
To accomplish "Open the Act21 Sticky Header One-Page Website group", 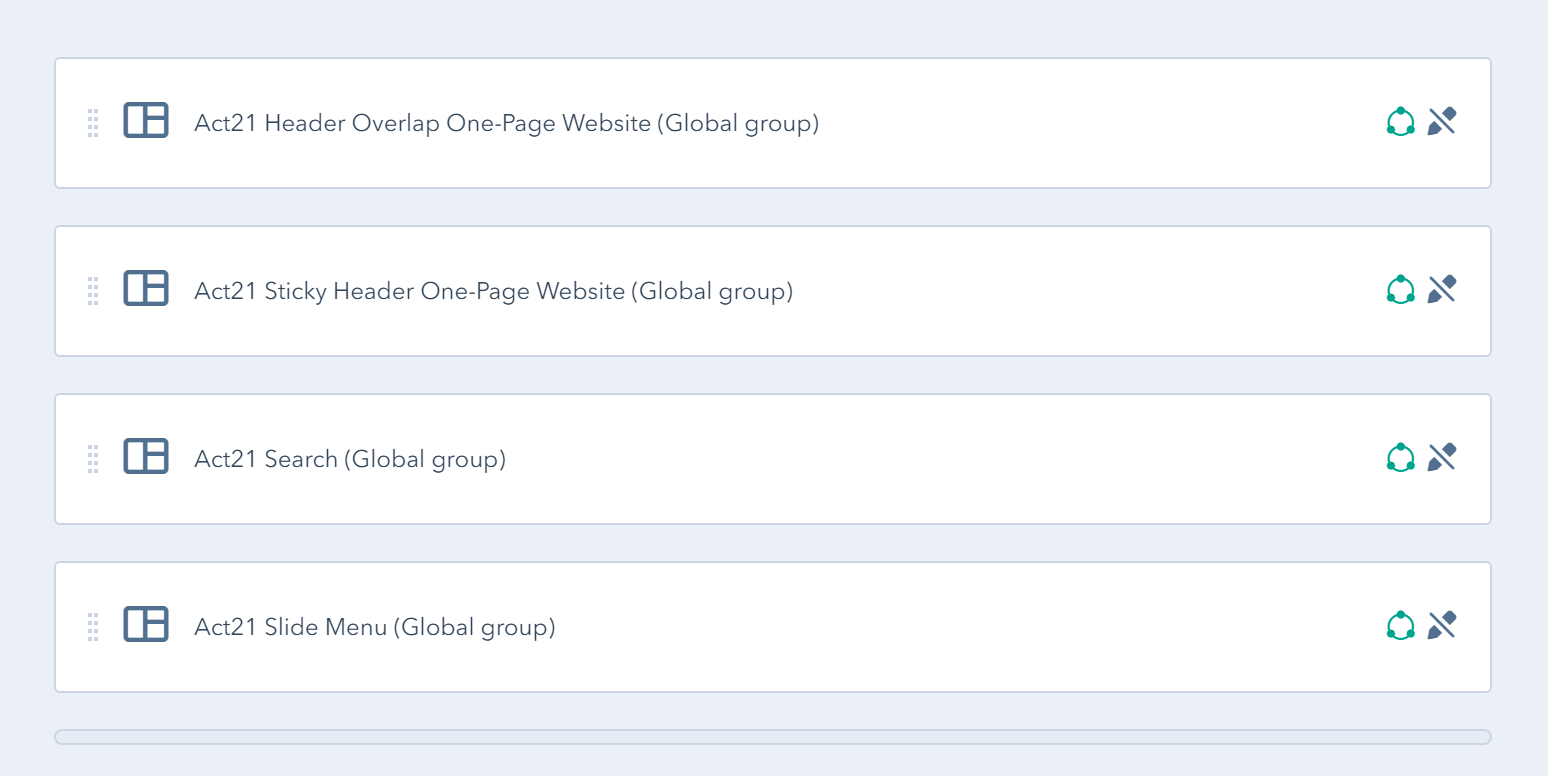I will [x=493, y=291].
